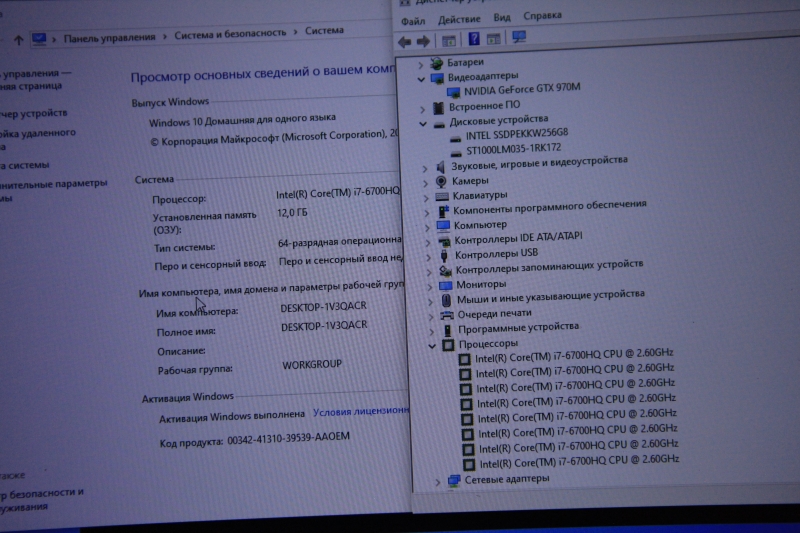The width and height of the screenshot is (800, 533).
Task: Expand the Сетевые адаптеры node
Action: pos(437,481)
